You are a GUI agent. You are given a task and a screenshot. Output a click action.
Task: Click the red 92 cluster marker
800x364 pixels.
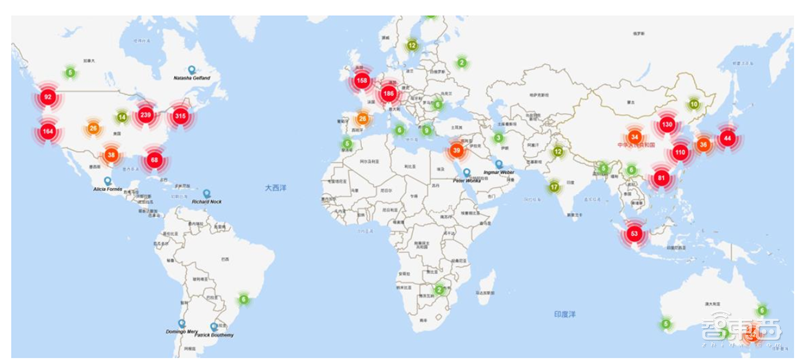click(48, 96)
